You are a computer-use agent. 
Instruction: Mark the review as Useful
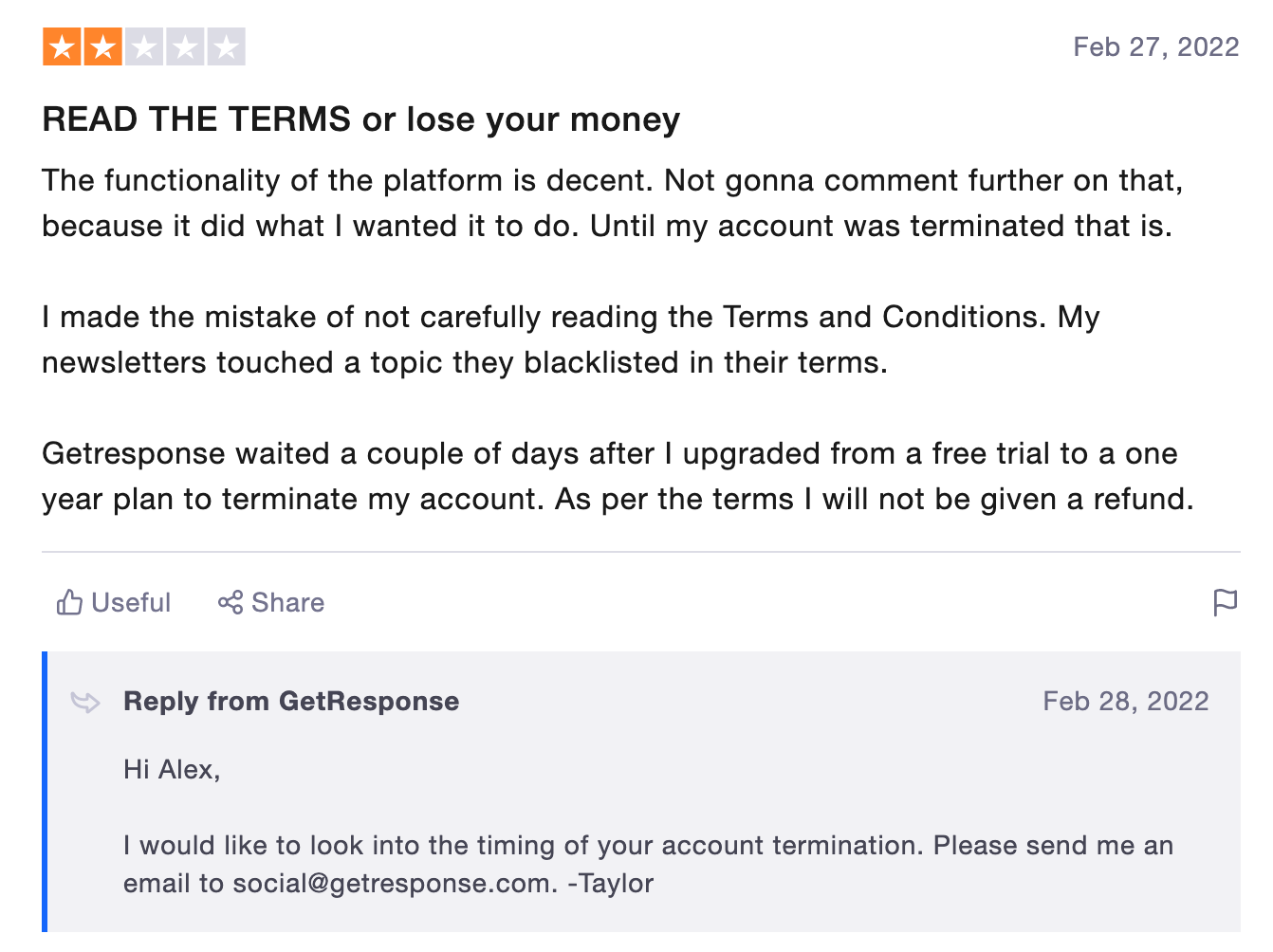click(x=114, y=602)
